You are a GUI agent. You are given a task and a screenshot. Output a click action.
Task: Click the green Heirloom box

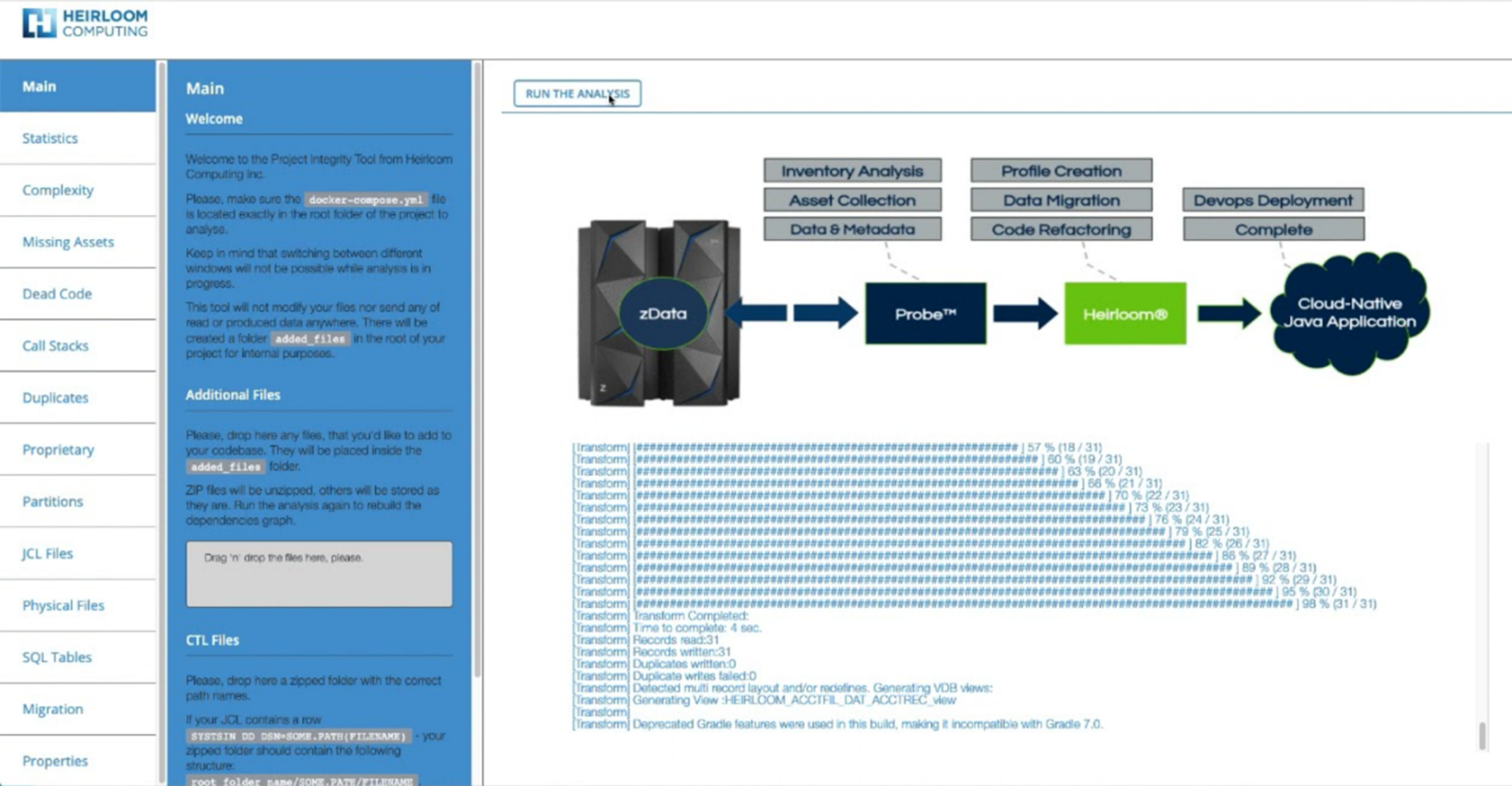(1125, 314)
